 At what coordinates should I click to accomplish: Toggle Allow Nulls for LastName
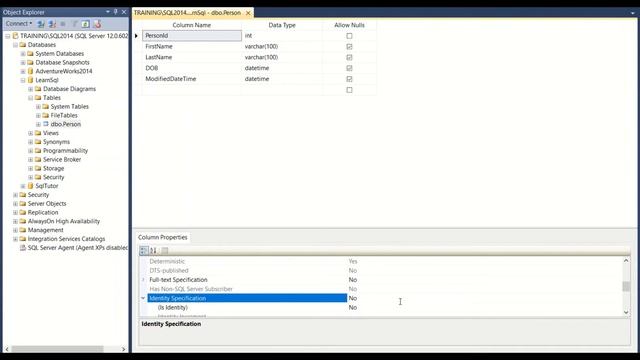click(349, 58)
